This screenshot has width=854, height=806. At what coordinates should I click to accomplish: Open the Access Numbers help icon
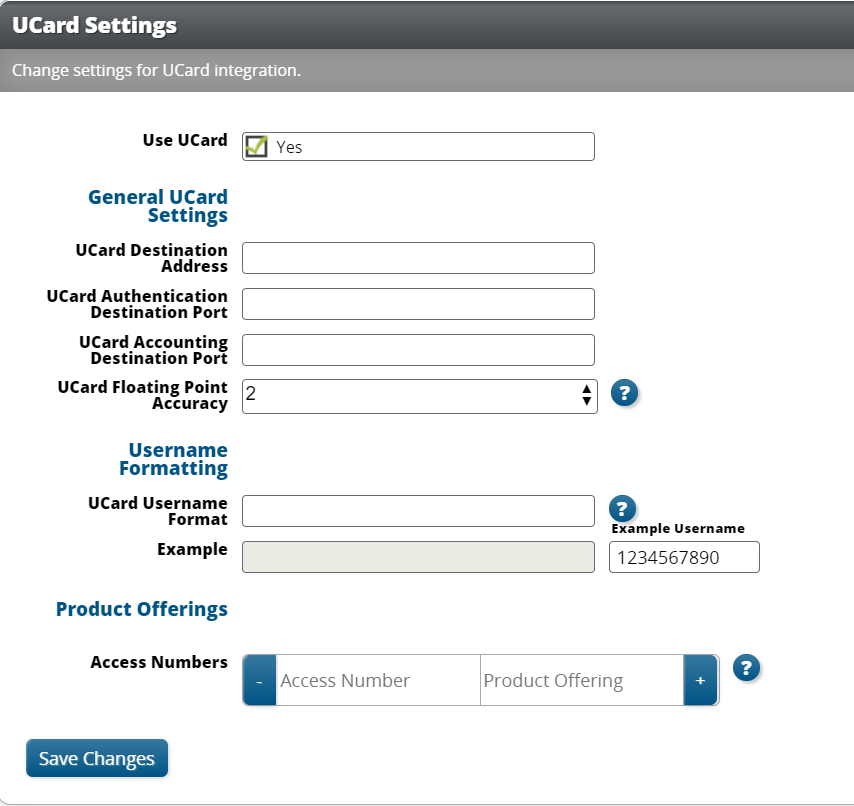746,667
